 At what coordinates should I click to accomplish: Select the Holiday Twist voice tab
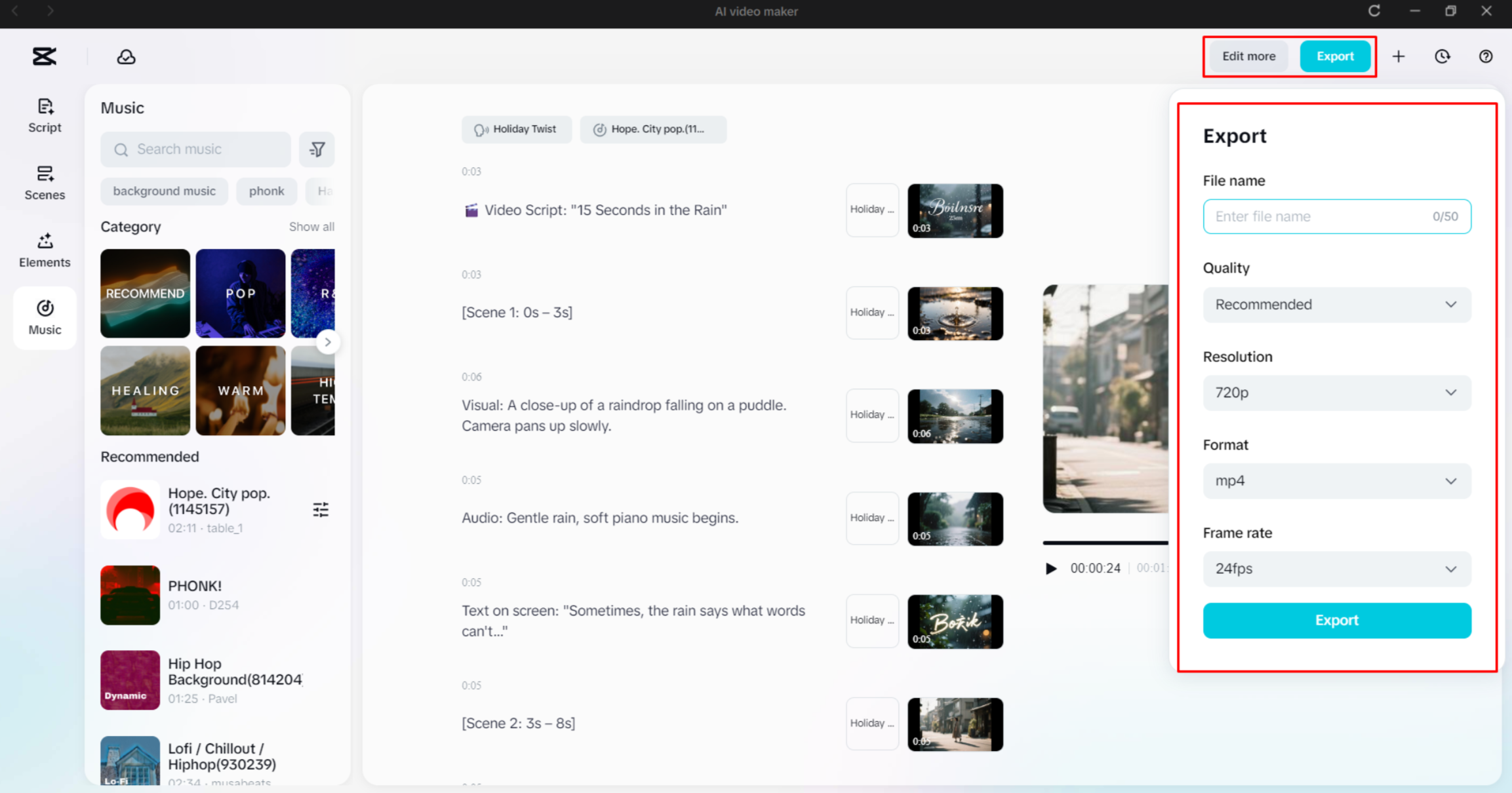tap(517, 129)
